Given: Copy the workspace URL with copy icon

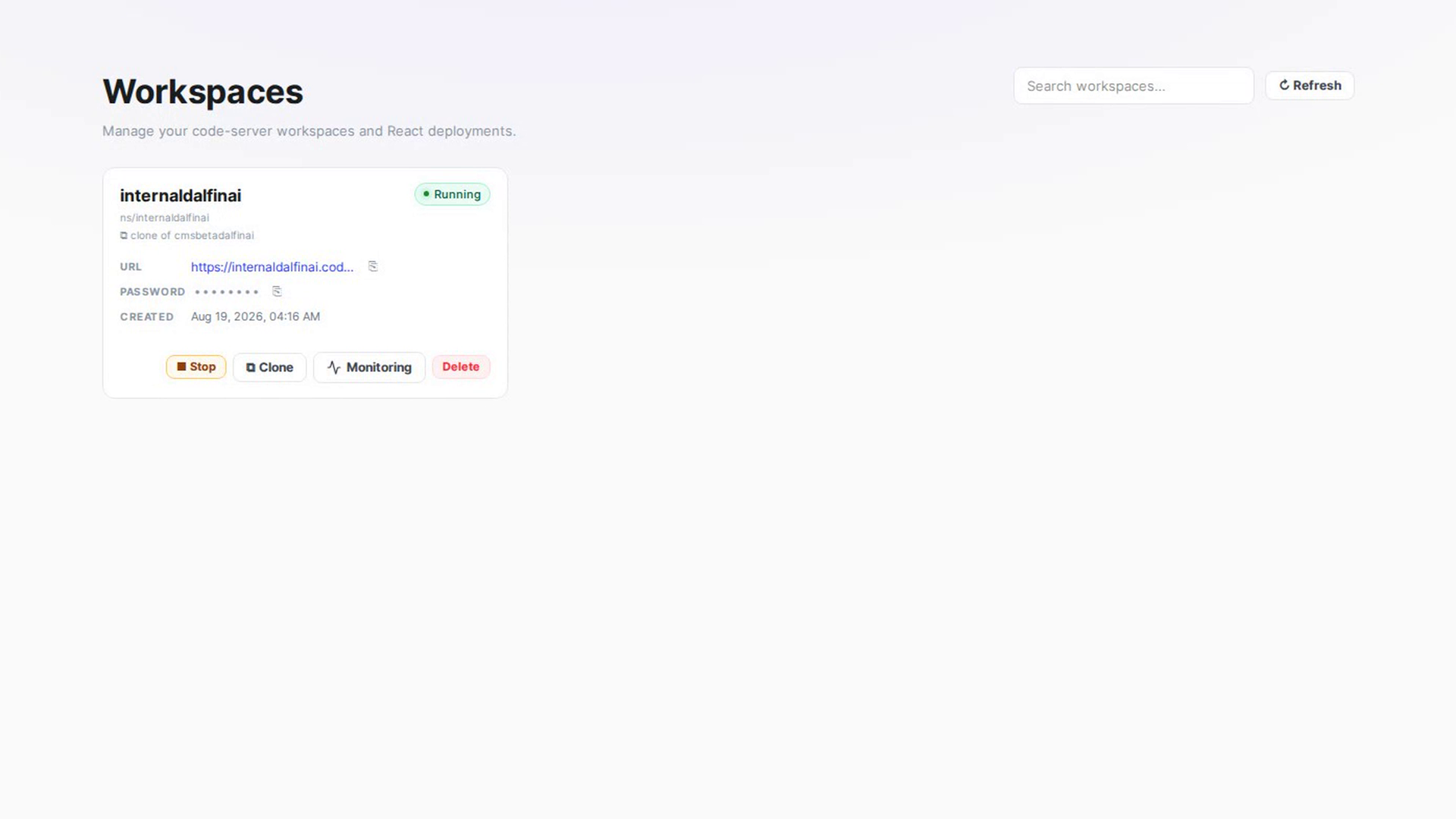Looking at the screenshot, I should tap(372, 266).
